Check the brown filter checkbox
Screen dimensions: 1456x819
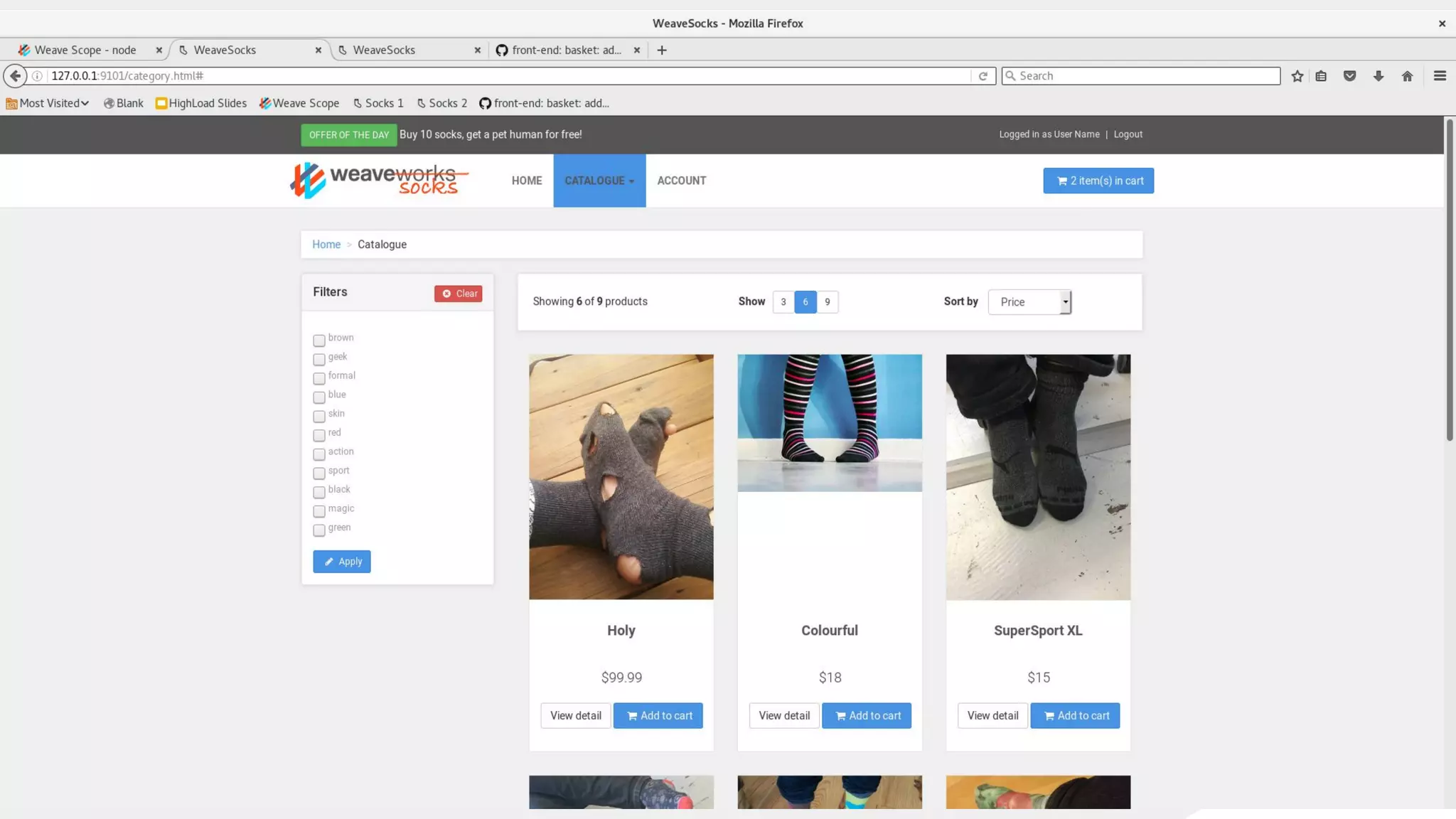(319, 341)
